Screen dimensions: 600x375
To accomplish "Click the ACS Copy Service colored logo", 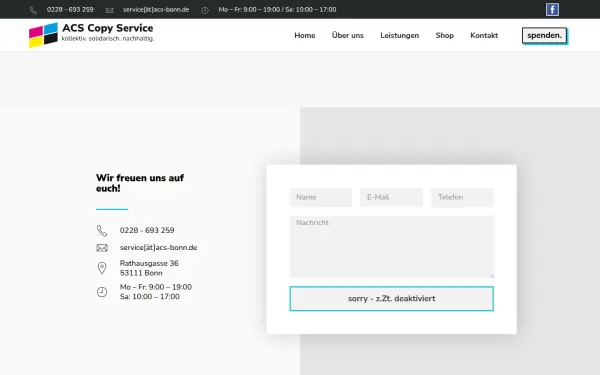I will [x=43, y=35].
